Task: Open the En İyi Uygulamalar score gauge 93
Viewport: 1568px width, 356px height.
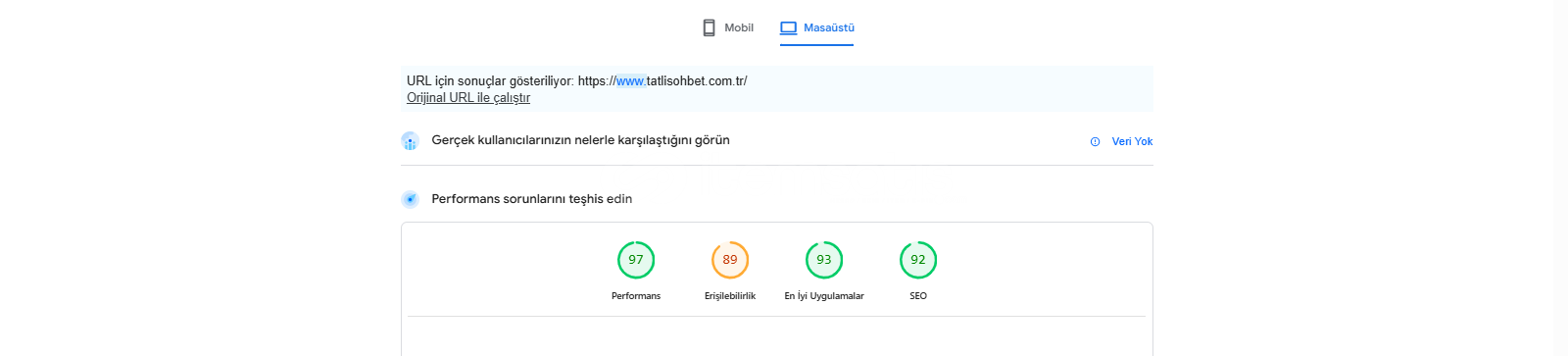Action: pos(824,260)
